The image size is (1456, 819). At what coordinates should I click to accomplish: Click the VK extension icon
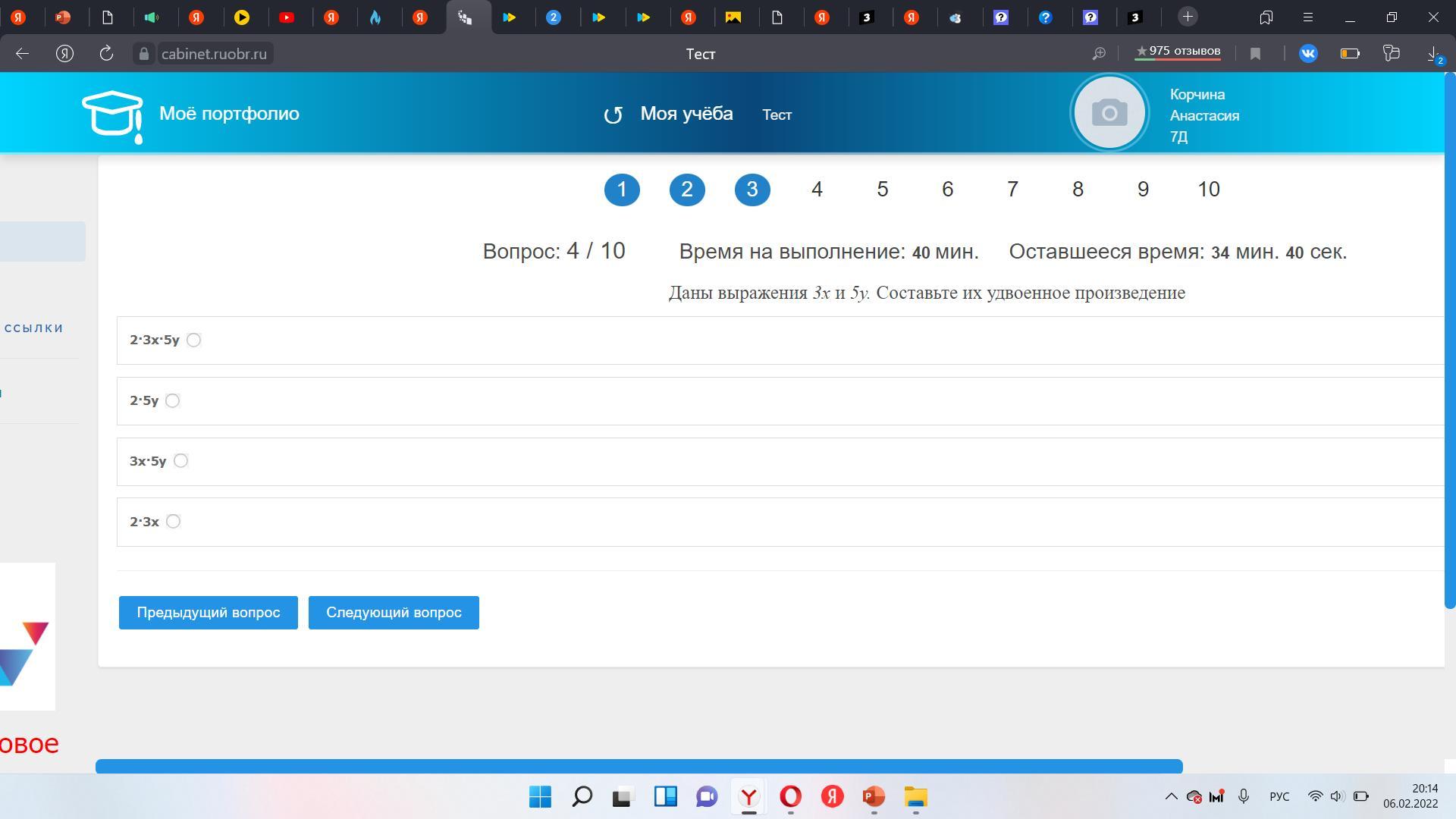coord(1308,53)
